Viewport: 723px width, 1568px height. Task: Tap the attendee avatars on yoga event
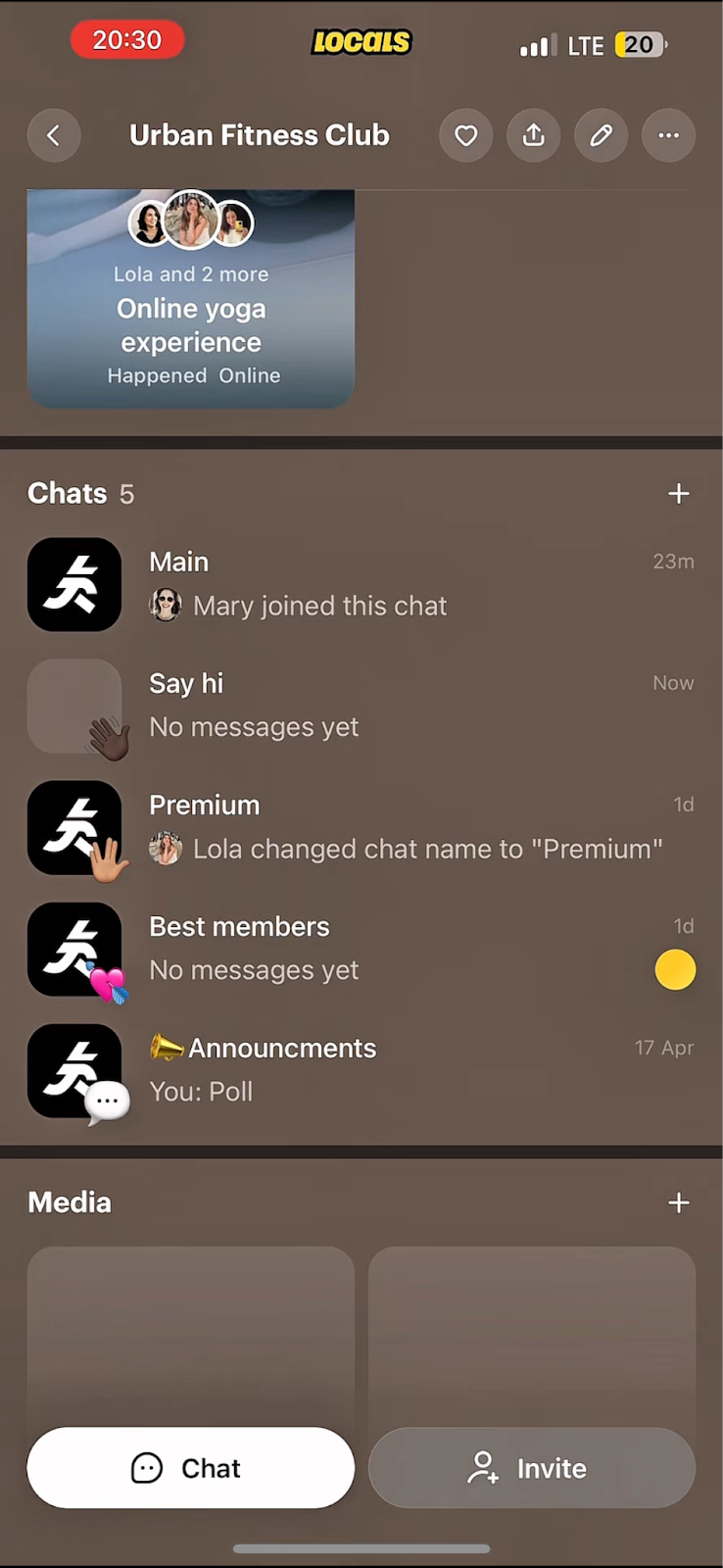point(191,221)
